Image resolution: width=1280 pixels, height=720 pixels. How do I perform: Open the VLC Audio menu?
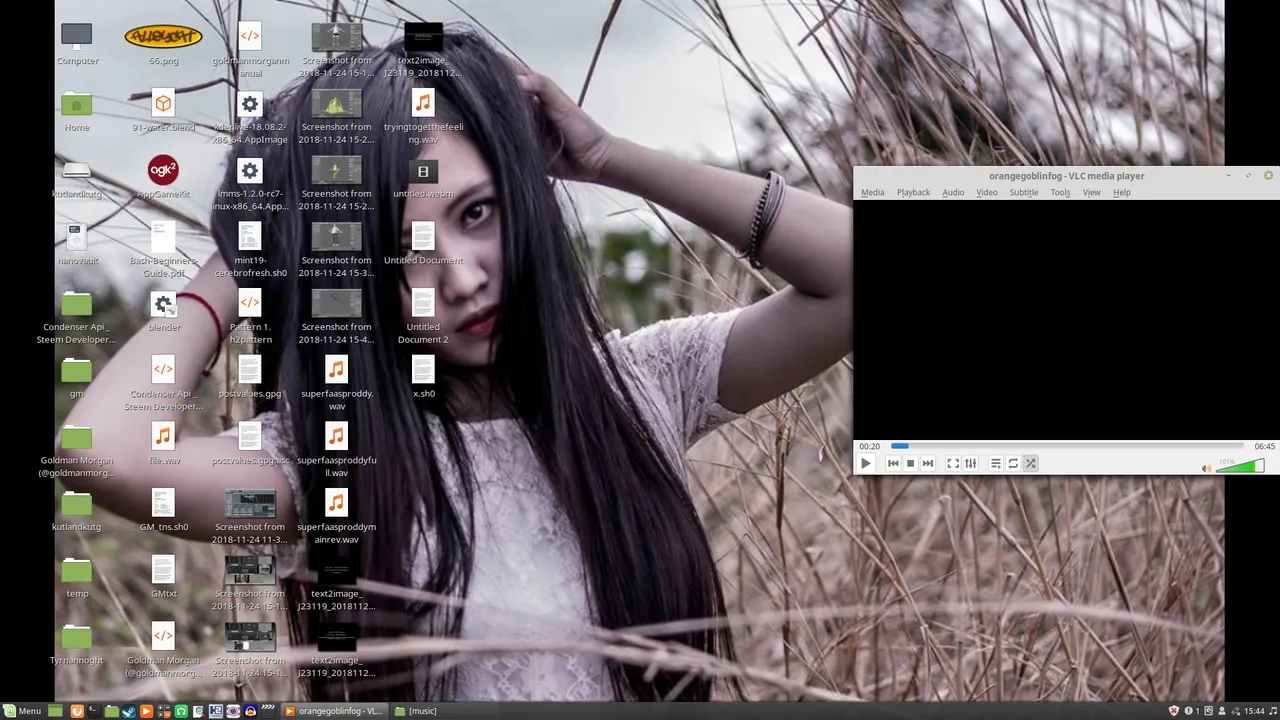pyautogui.click(x=953, y=192)
